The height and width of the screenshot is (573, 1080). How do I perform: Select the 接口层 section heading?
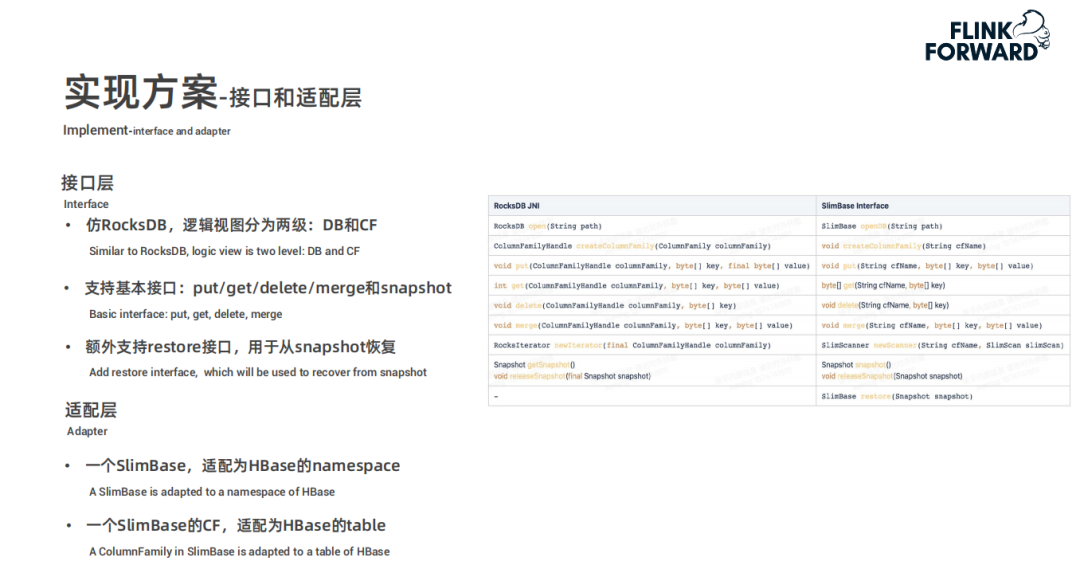pos(87,183)
